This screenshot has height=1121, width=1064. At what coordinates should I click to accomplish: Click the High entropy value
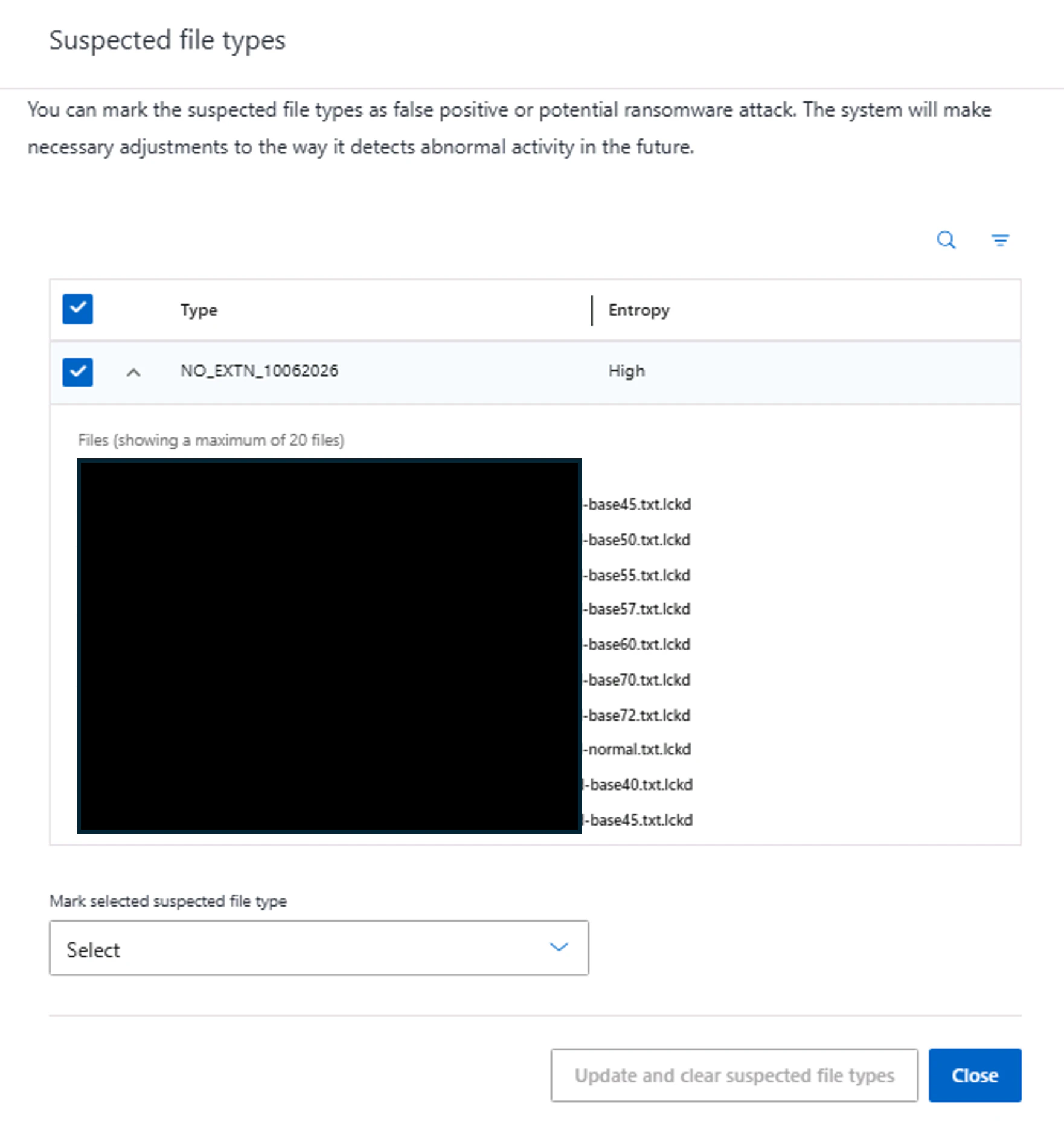point(626,371)
